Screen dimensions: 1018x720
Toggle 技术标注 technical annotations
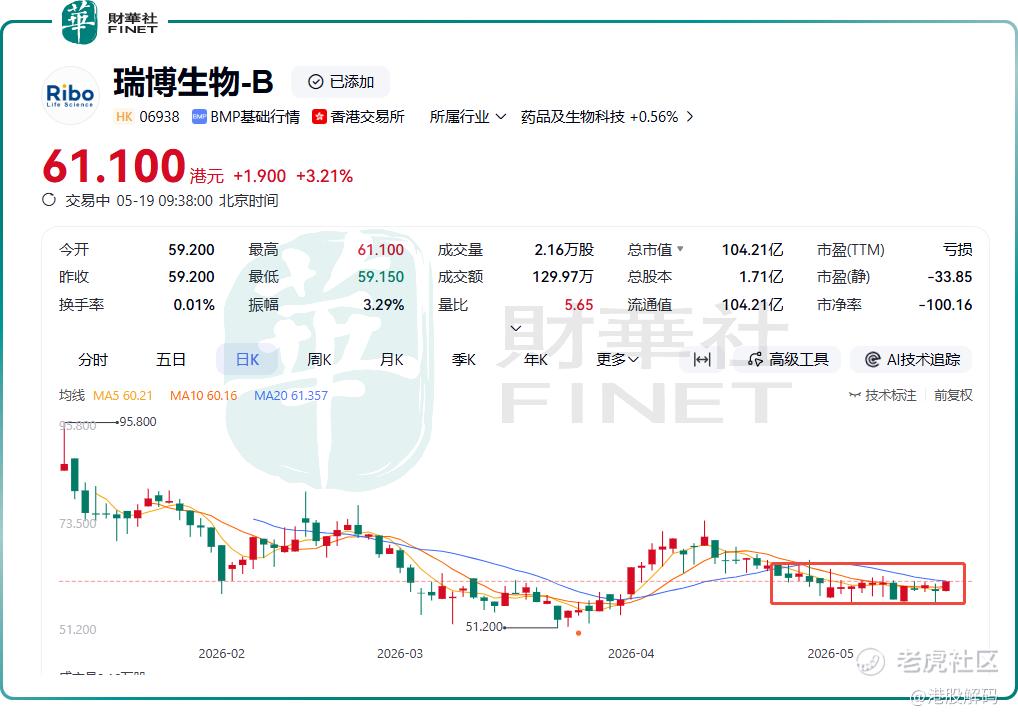pos(882,395)
